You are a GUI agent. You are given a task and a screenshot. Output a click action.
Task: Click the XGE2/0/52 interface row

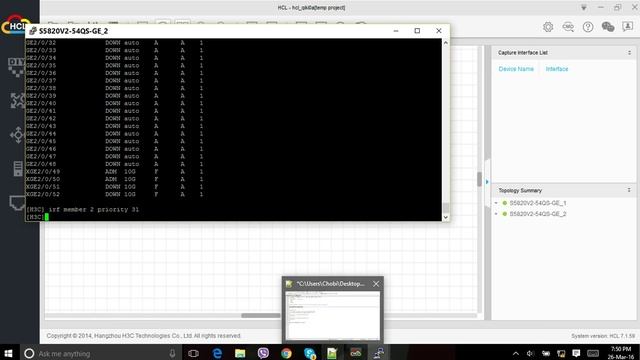[x=114, y=194]
